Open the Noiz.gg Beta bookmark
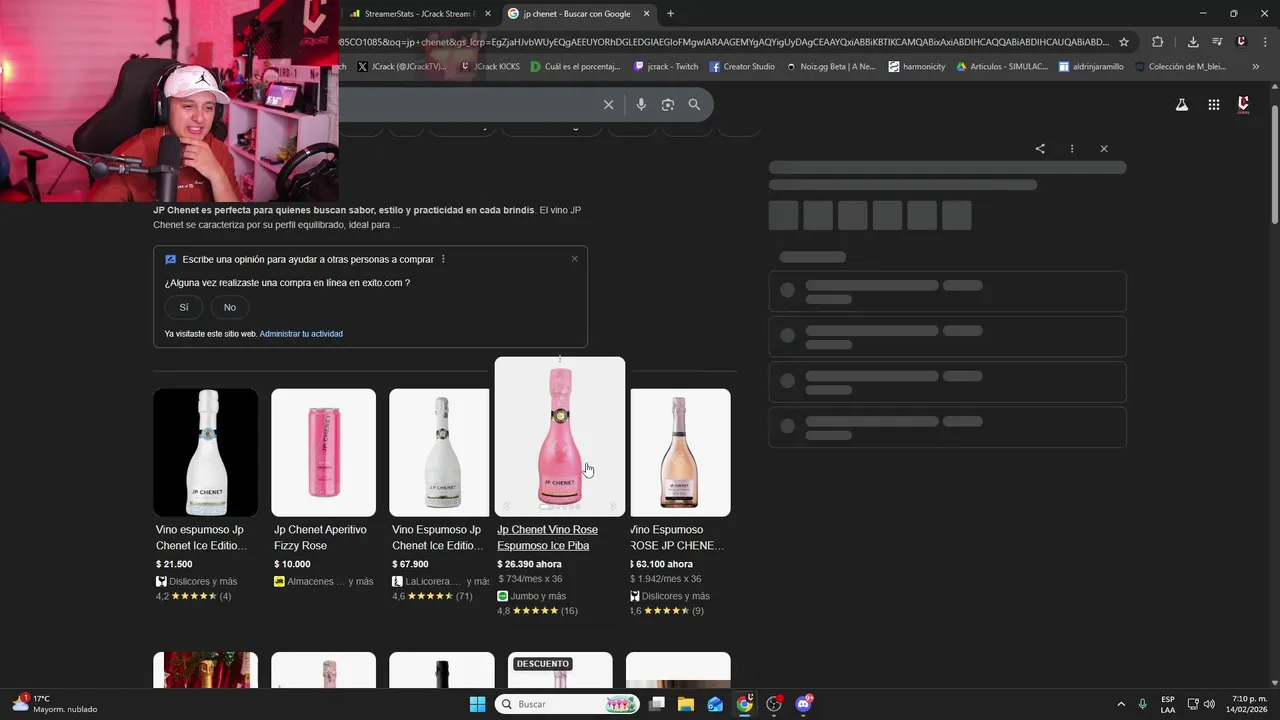 [x=831, y=67]
